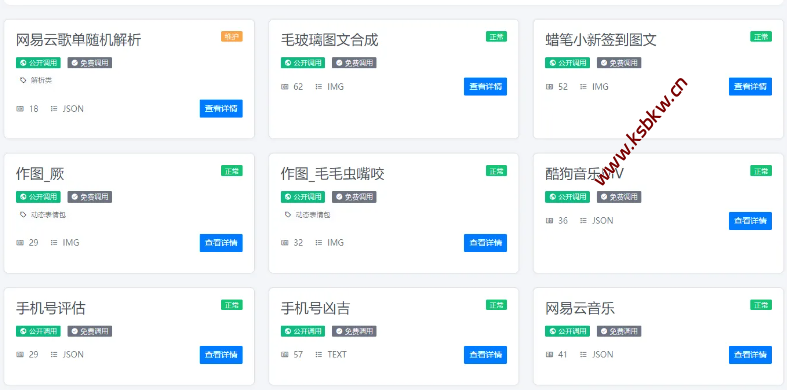Click the list icon beside JSON on 网易云歌单随机解析
Image resolution: width=787 pixels, height=390 pixels.
pyautogui.click(x=54, y=108)
